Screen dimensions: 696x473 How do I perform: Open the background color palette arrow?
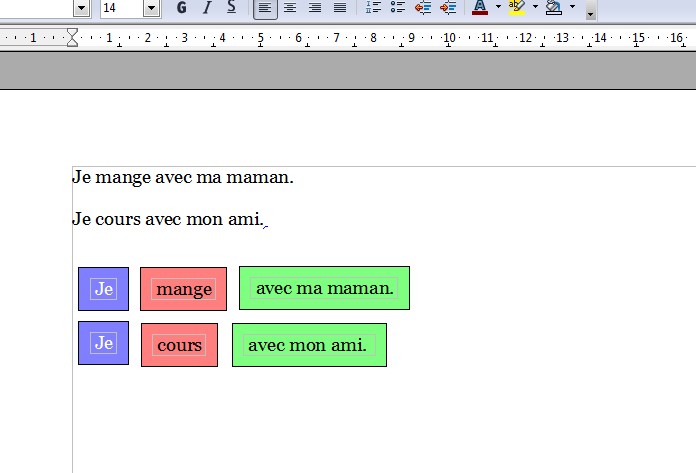pyautogui.click(x=572, y=8)
